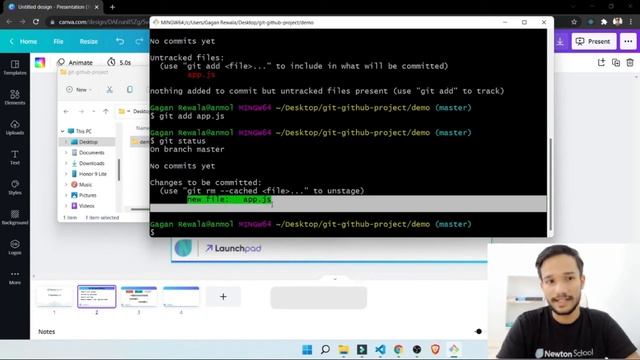Expand Pictures node in Explorer tree
Image resolution: width=640 pixels, height=360 pixels.
[66, 195]
